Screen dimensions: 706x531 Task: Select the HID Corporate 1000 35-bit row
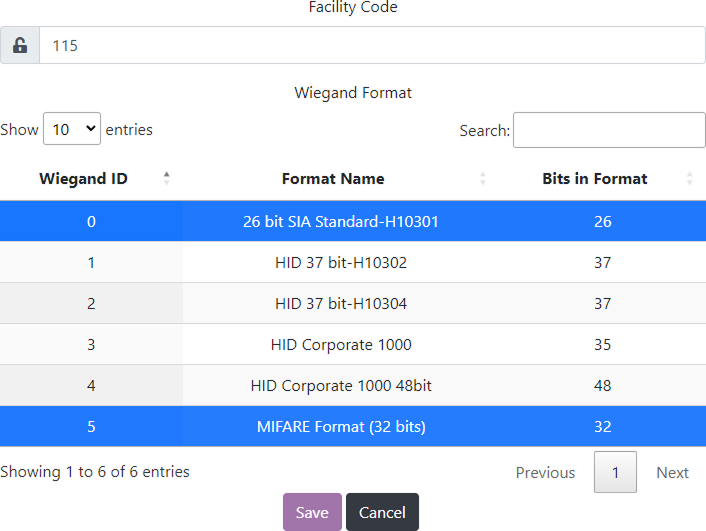(x=340, y=344)
